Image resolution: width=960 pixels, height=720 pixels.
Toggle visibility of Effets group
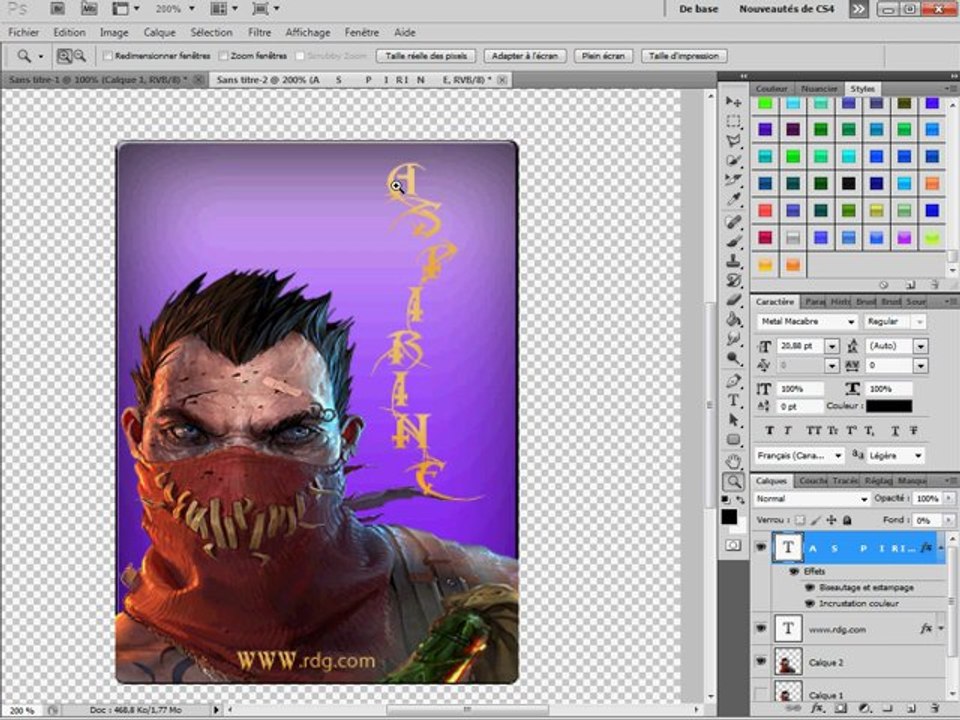tap(795, 571)
